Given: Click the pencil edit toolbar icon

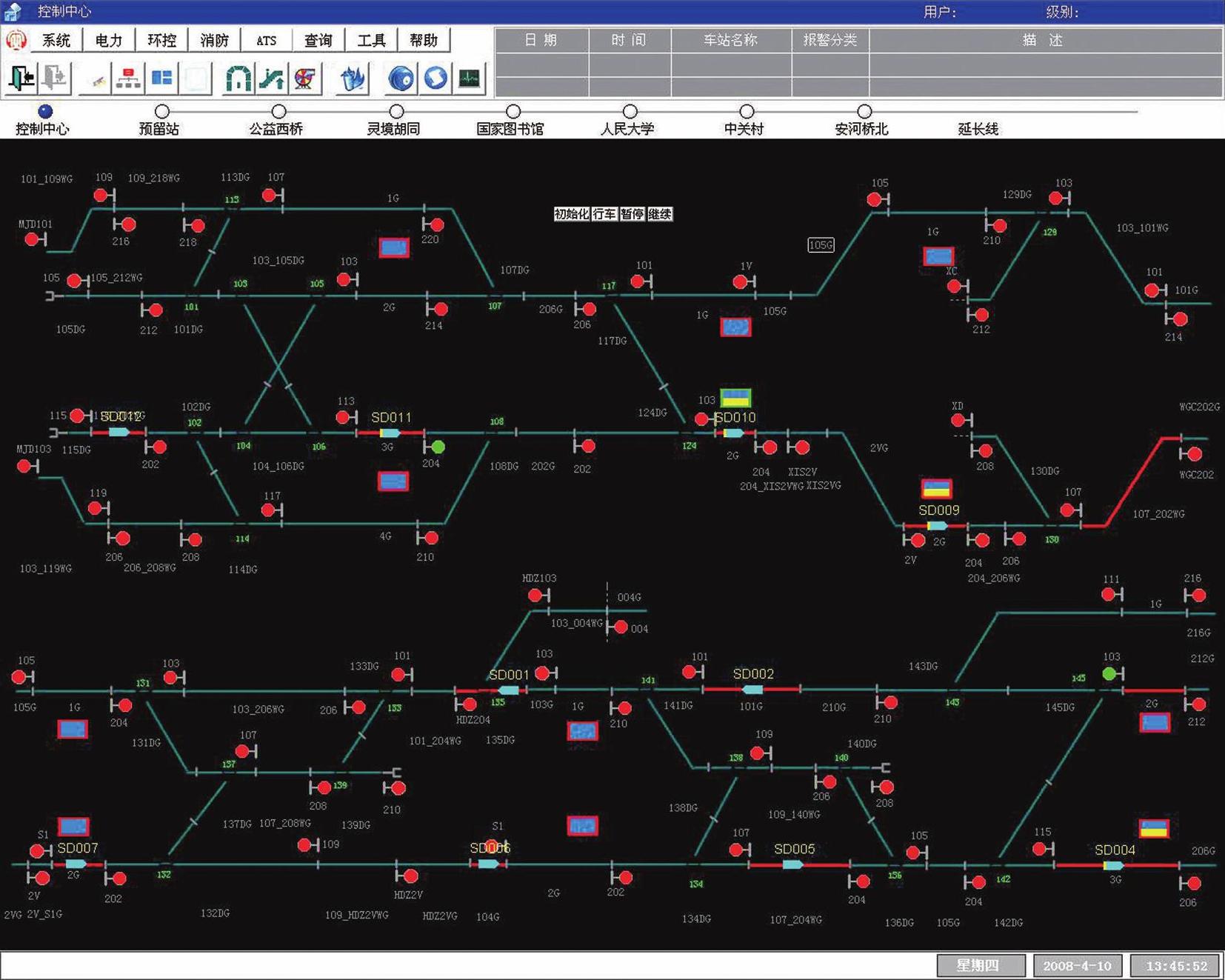Looking at the screenshot, I should (x=96, y=79).
